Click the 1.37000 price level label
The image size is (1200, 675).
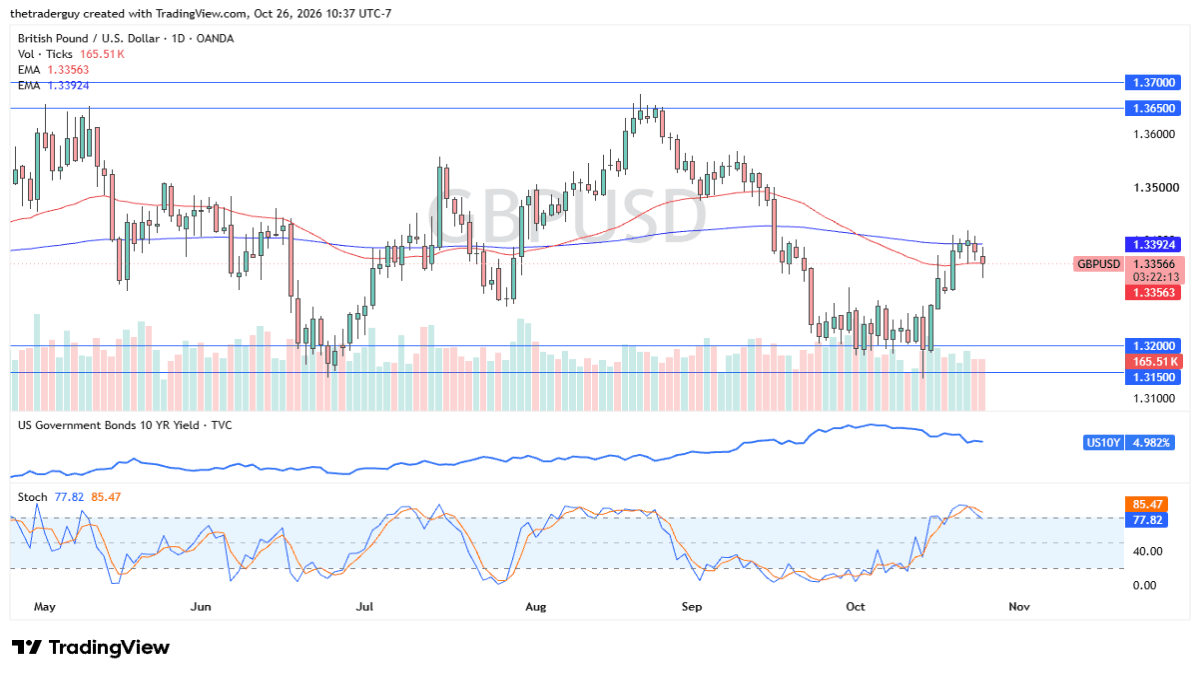[x=1153, y=82]
